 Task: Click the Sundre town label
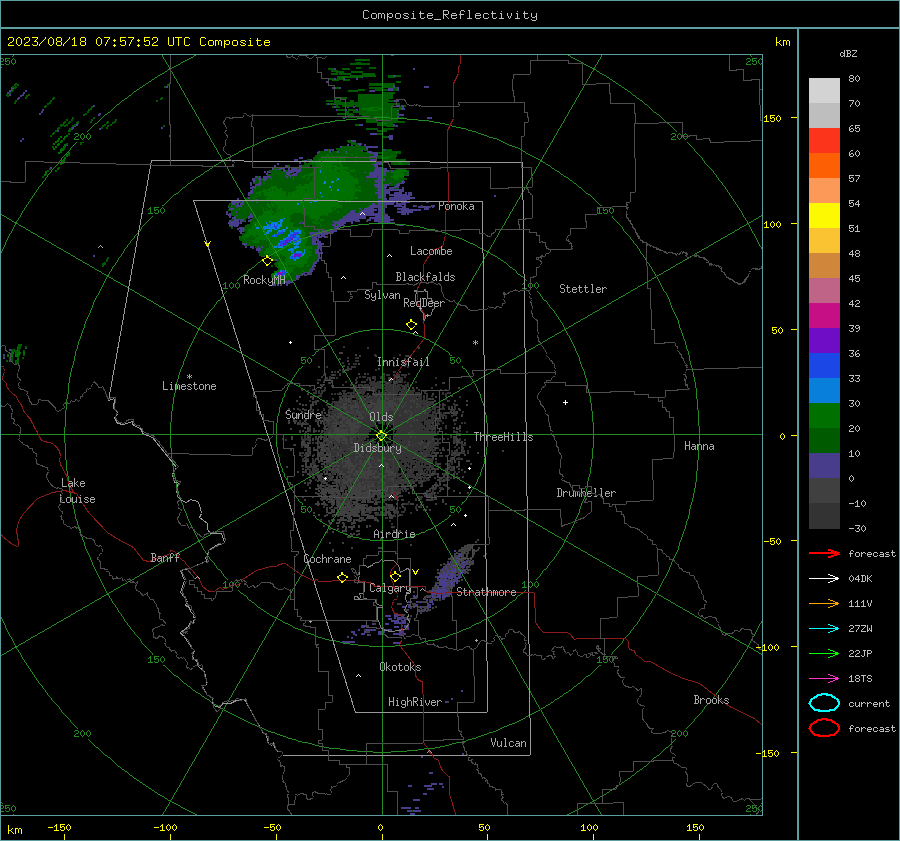[x=303, y=414]
